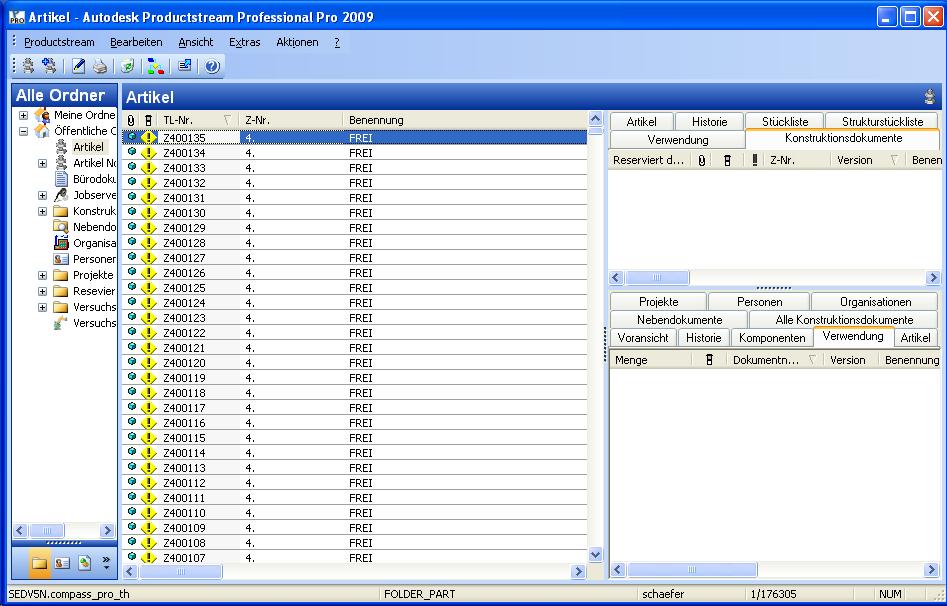
Task: Expand the Resevier folder node
Action: point(42,291)
